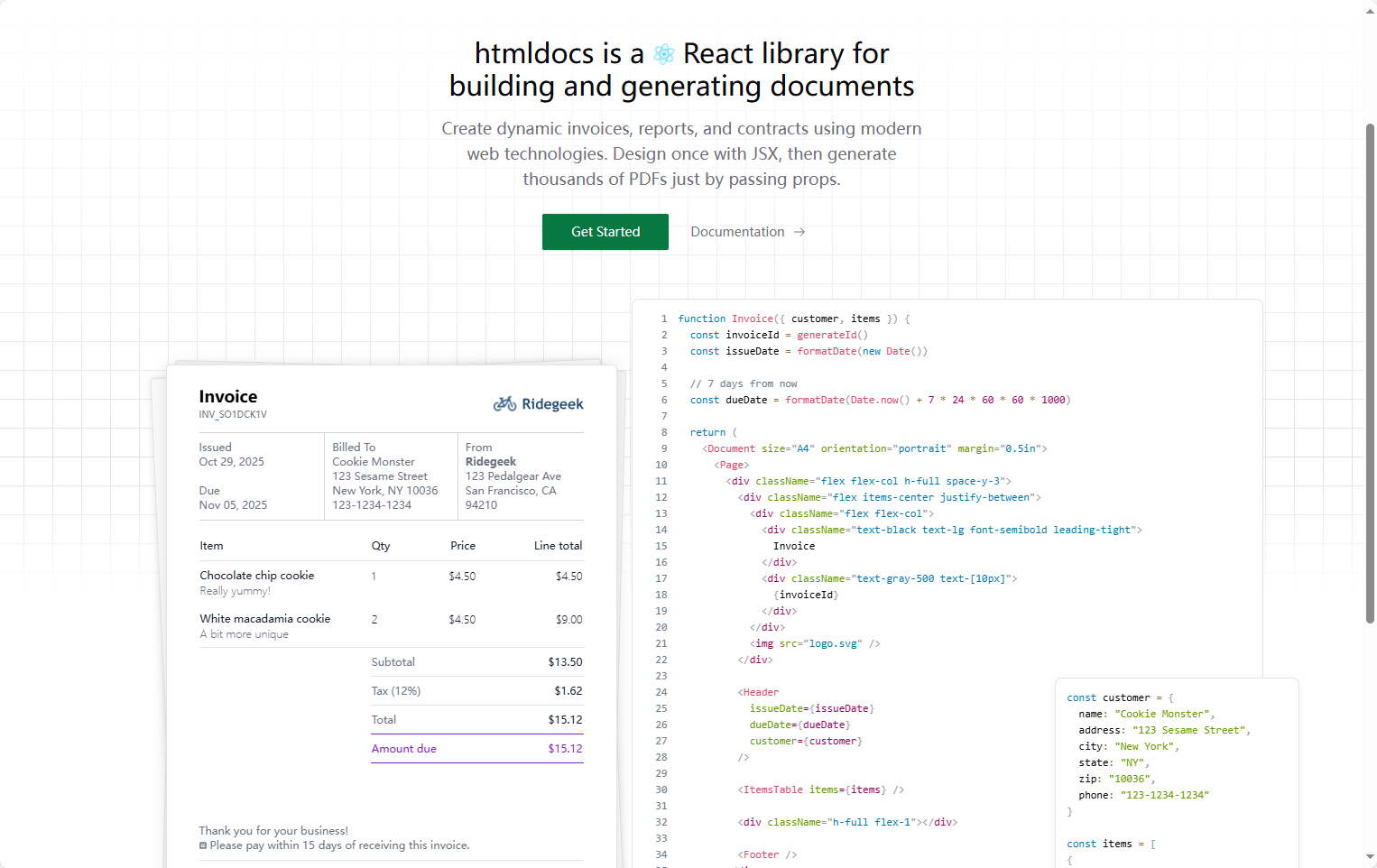Click the green Get Started button
The height and width of the screenshot is (868, 1377).
coord(605,232)
